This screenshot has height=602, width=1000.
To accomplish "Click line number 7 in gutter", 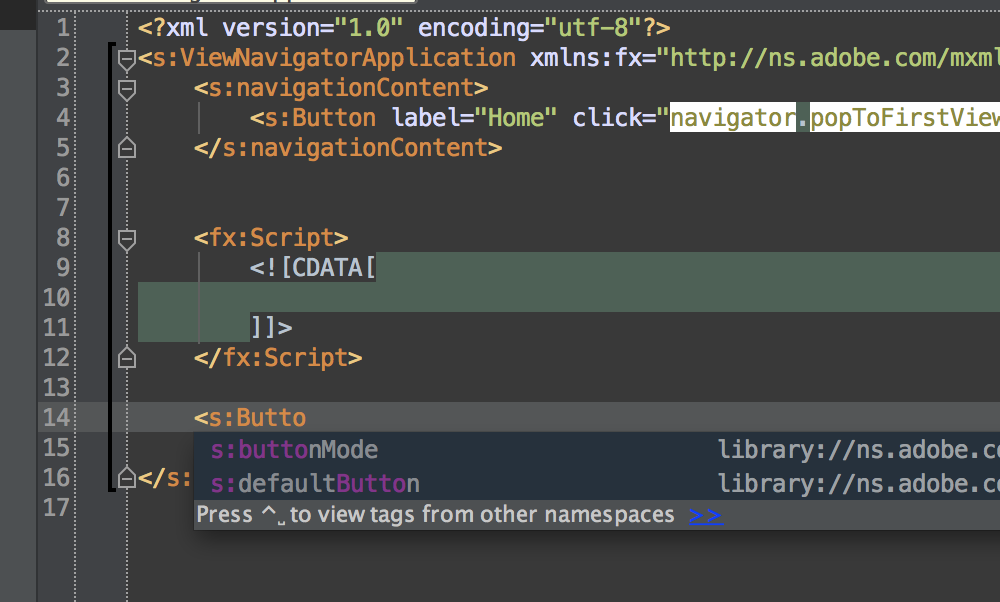I will point(62,208).
